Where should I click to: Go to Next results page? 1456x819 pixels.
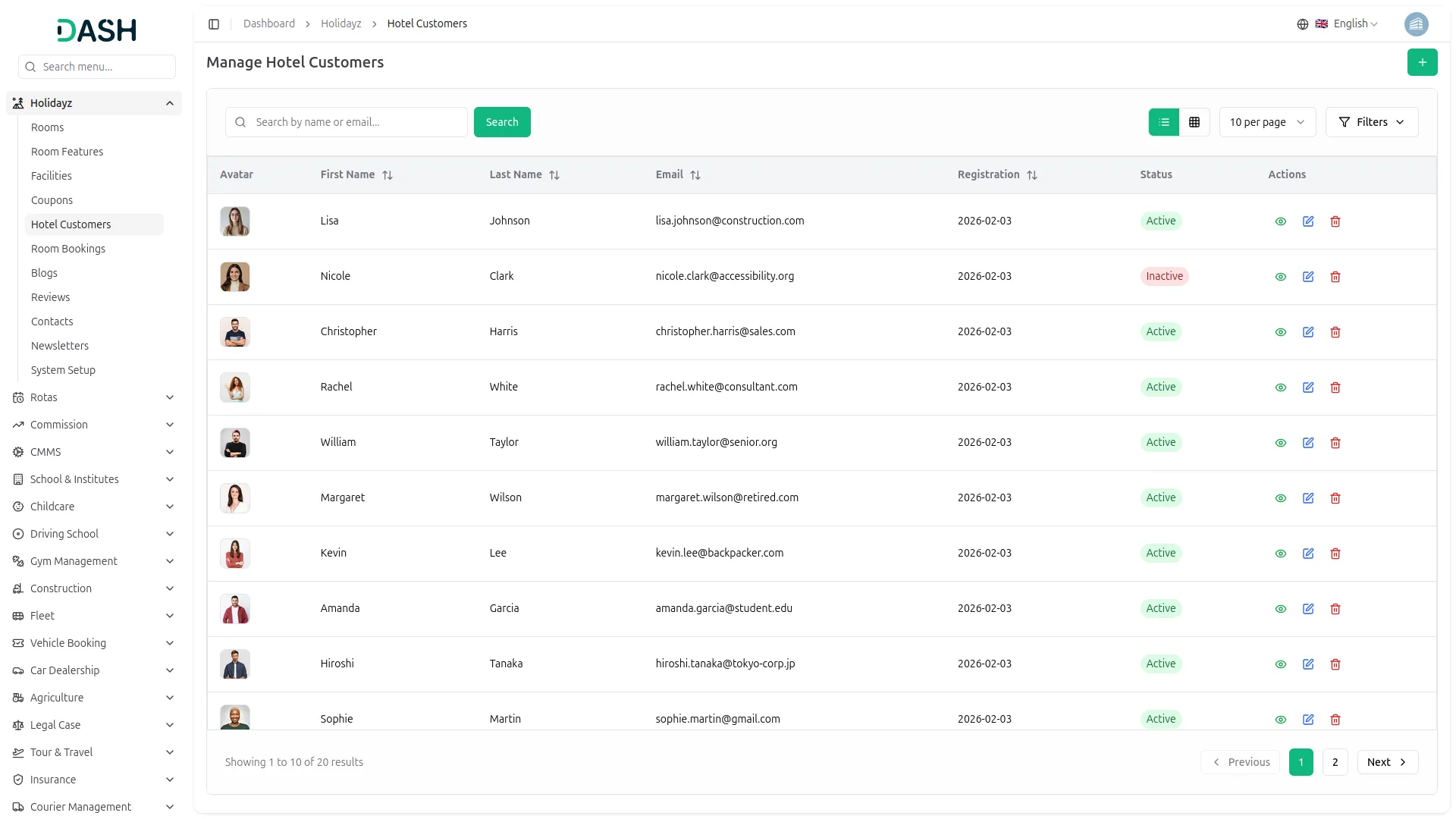[1387, 762]
